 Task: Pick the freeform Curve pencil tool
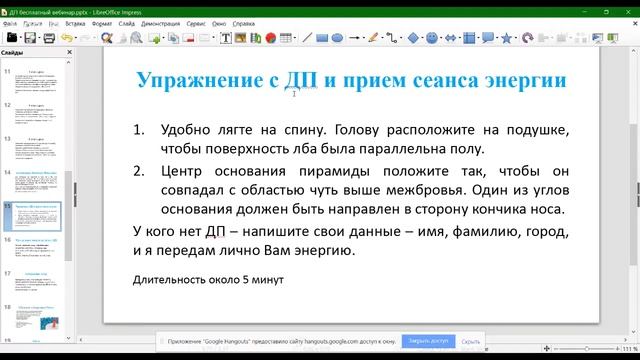(373, 38)
